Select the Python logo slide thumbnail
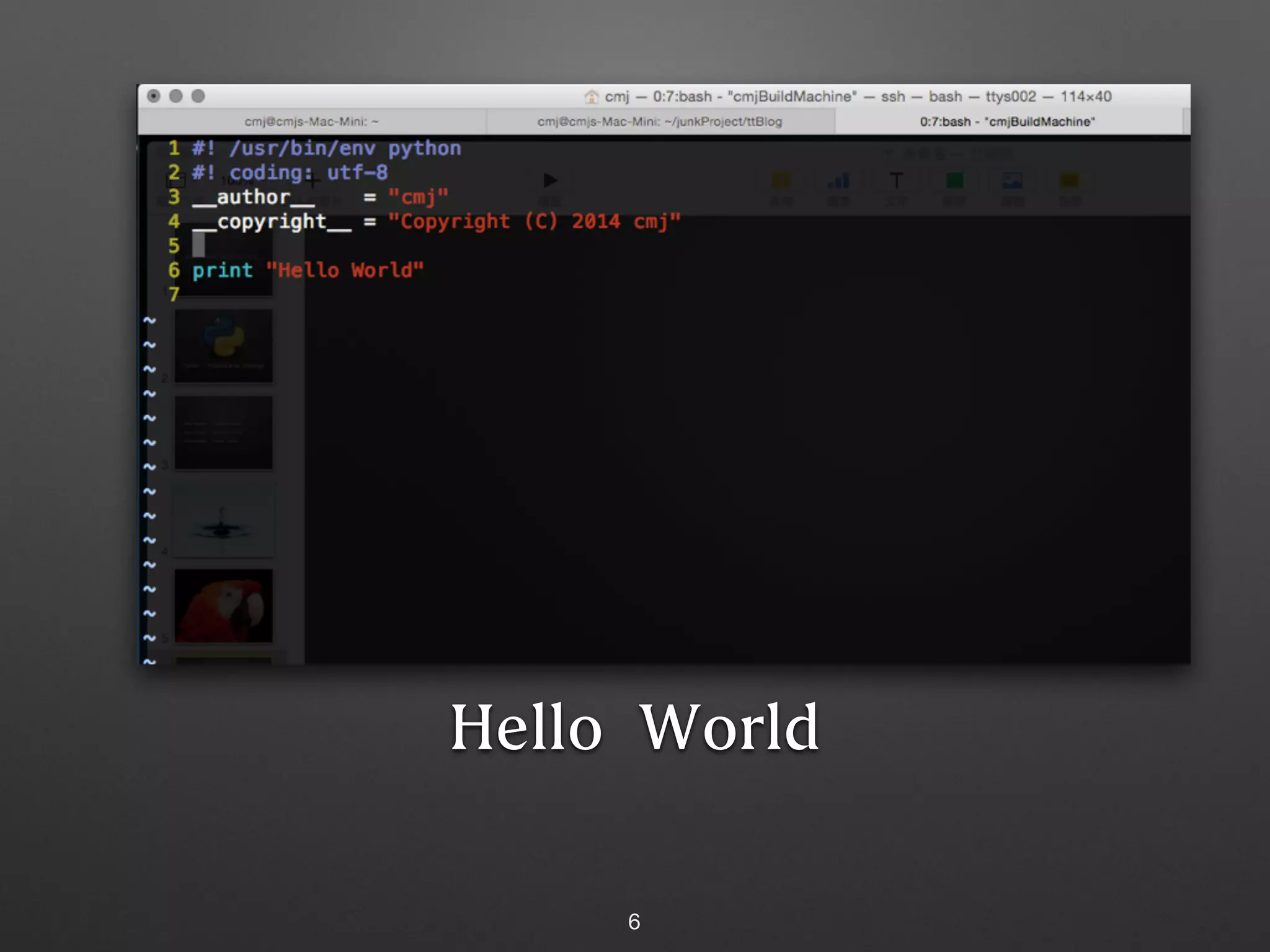The image size is (1270, 952). tap(223, 346)
